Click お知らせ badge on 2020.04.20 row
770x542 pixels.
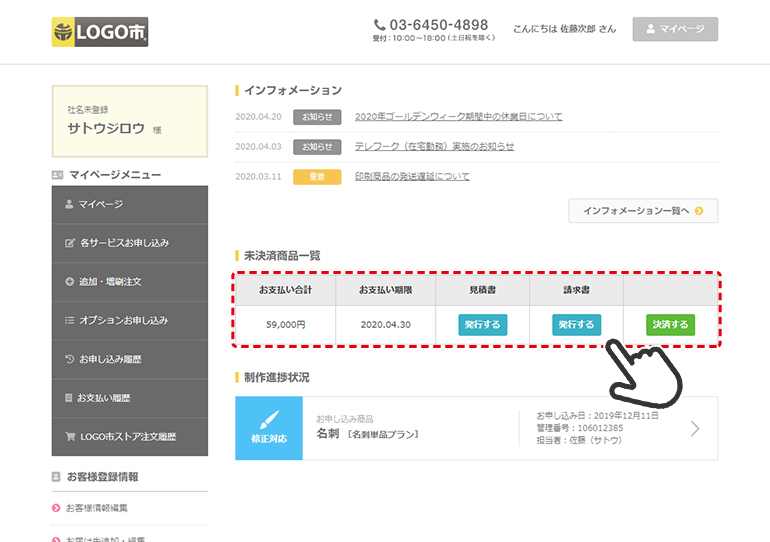coord(317,117)
